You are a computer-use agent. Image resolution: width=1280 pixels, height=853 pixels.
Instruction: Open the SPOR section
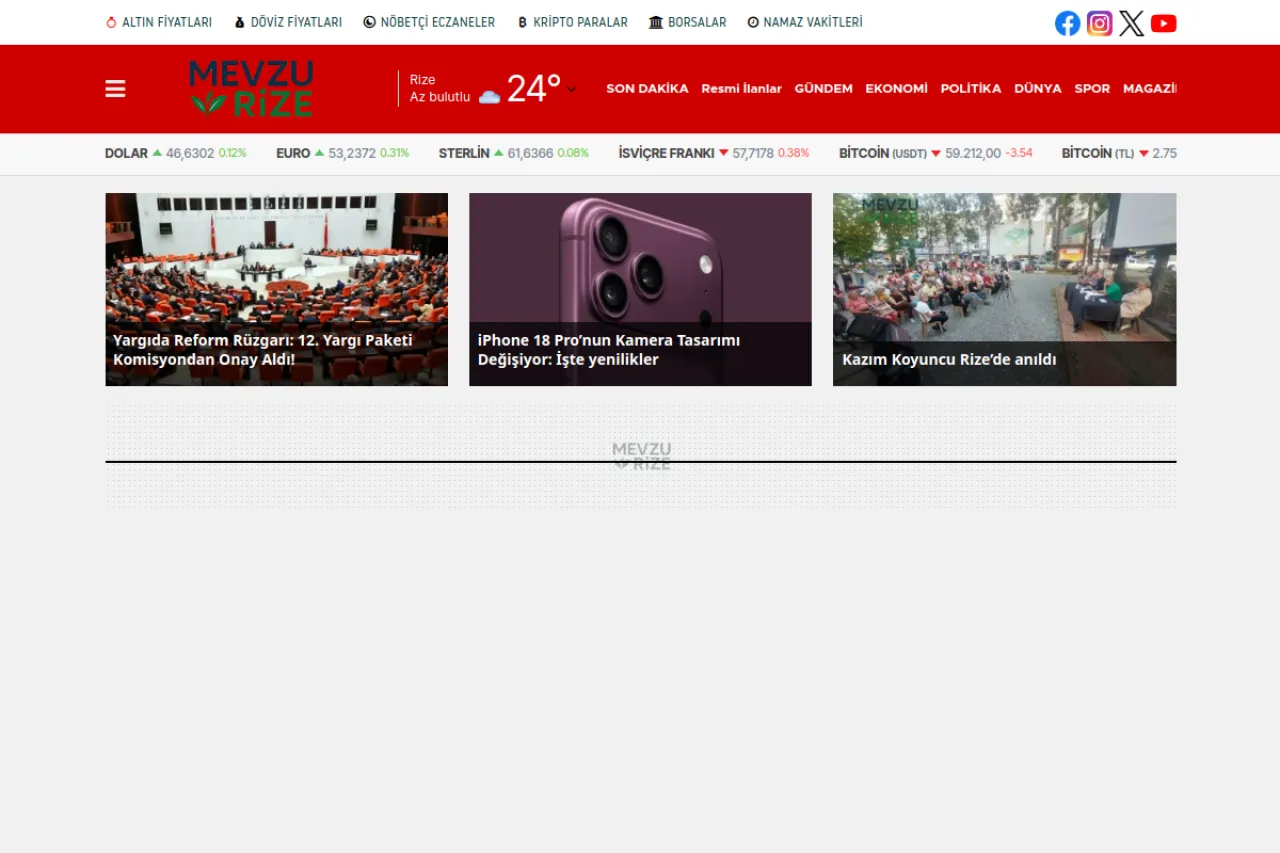tap(1092, 88)
